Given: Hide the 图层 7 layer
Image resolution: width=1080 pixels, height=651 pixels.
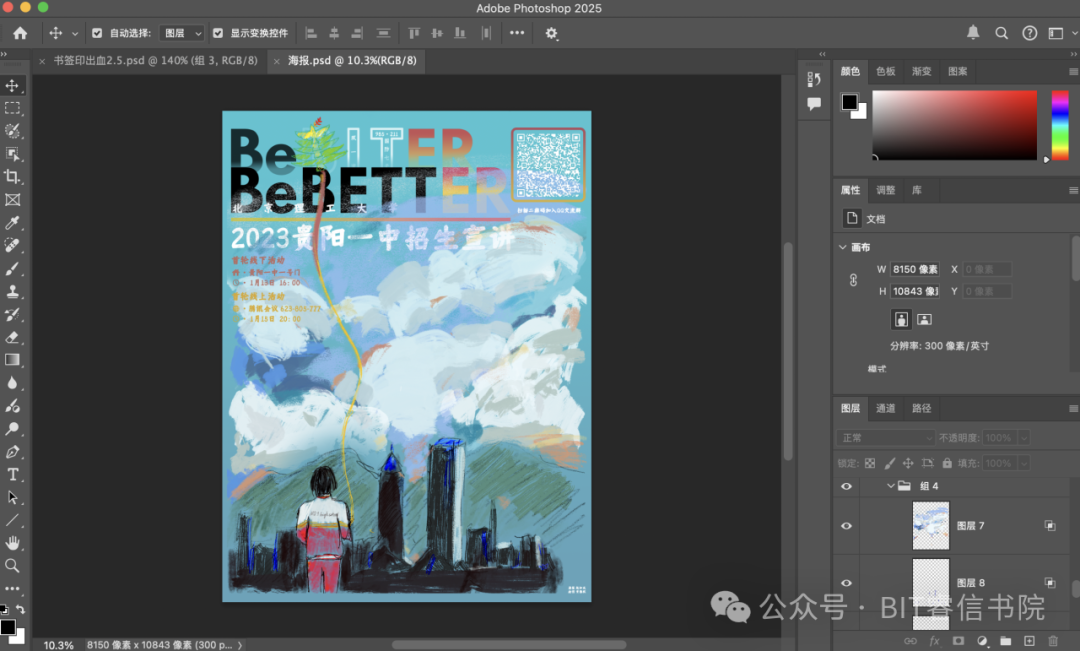Looking at the screenshot, I should click(847, 526).
